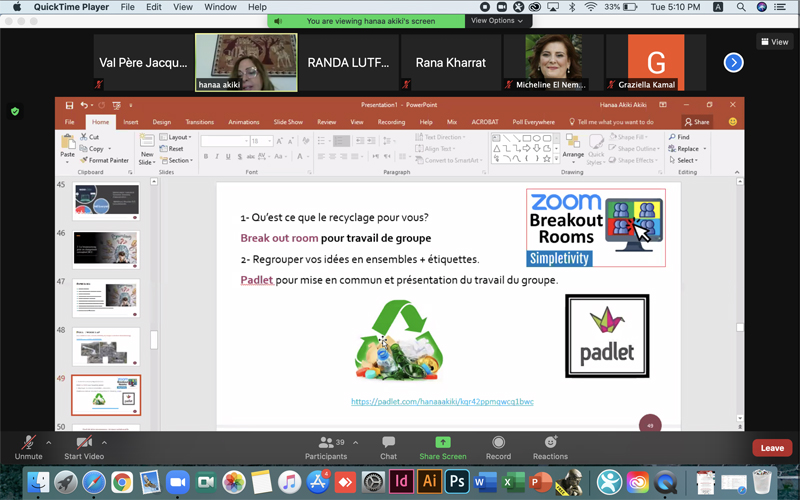Click the Record meeting icon

(498, 442)
